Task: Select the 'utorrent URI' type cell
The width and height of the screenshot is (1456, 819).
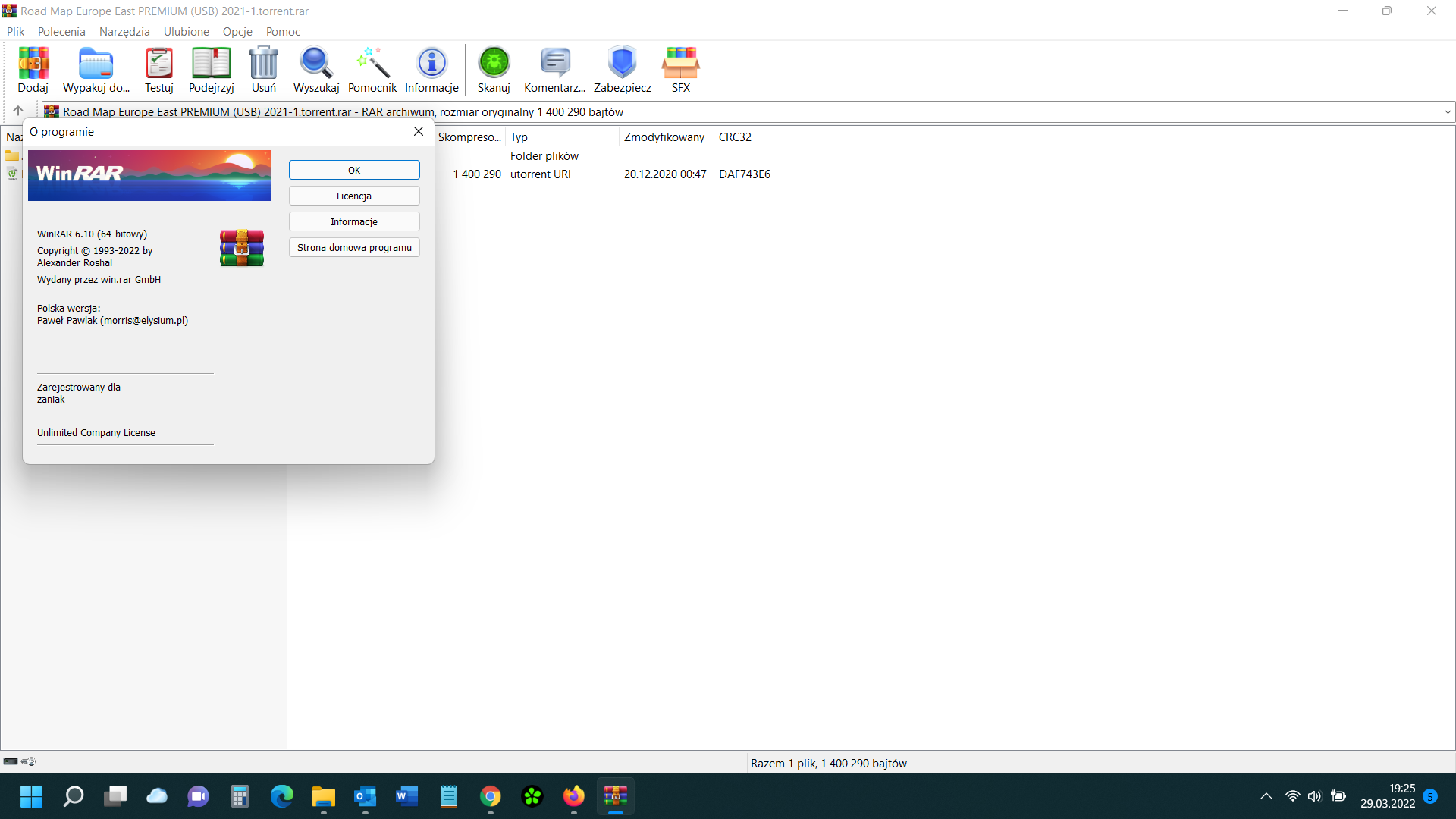Action: pyautogui.click(x=541, y=174)
